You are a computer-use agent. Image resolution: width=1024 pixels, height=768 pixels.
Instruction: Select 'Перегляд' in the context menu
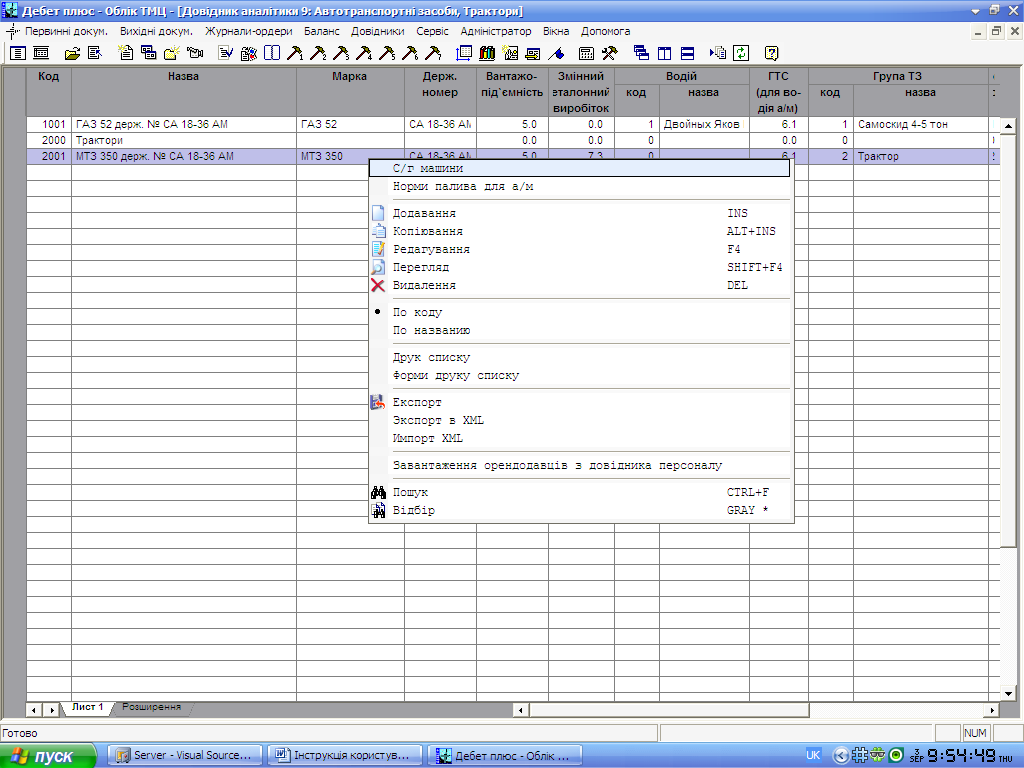(579, 267)
